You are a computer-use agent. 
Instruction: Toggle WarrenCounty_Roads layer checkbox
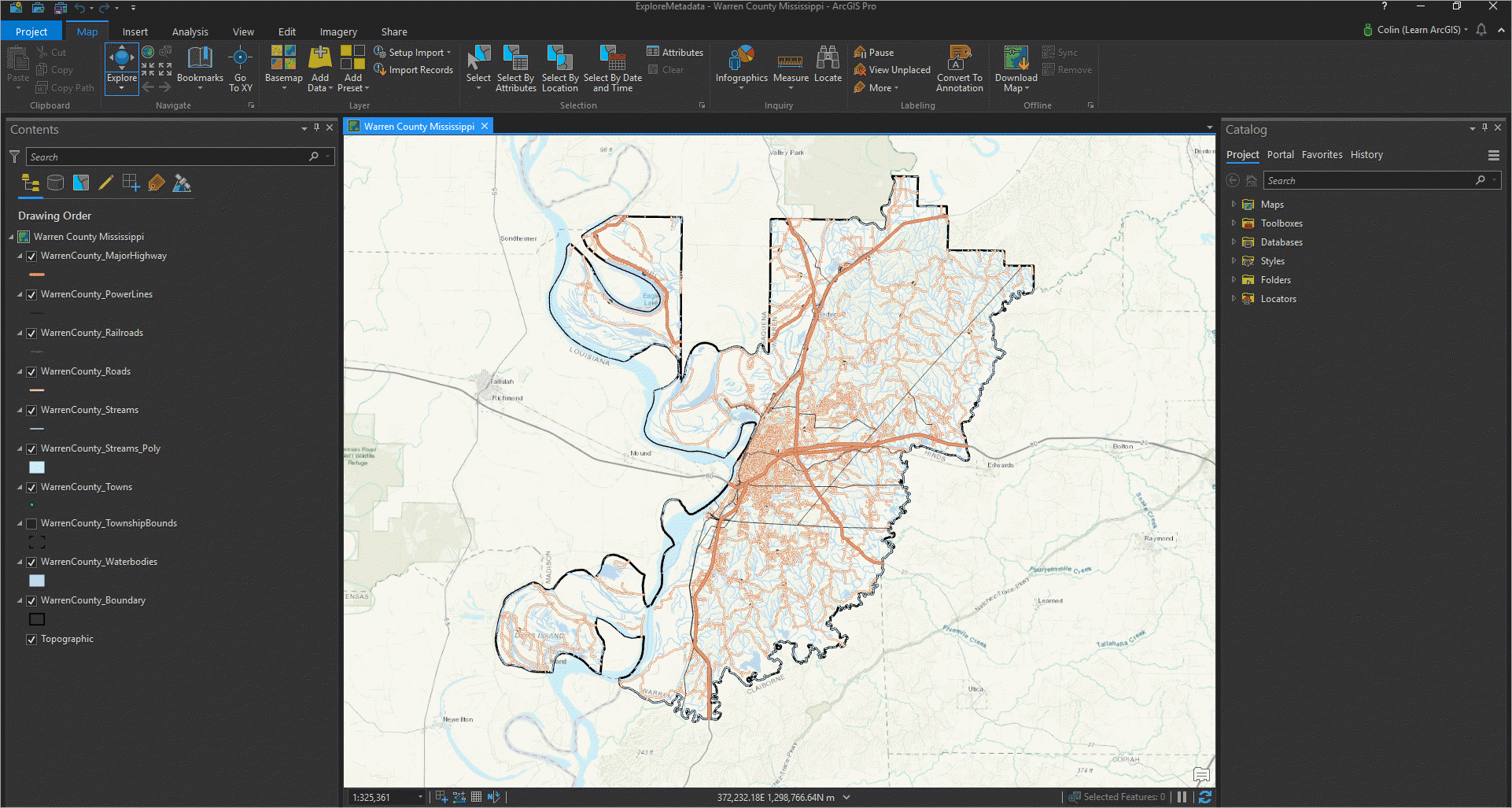pyautogui.click(x=31, y=372)
